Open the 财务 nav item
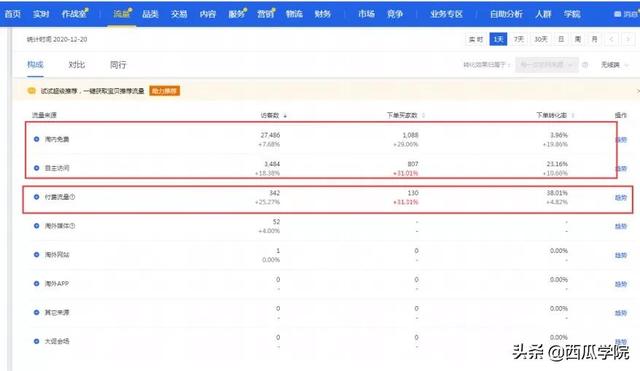Screen dimensions: 640x371 [322, 14]
